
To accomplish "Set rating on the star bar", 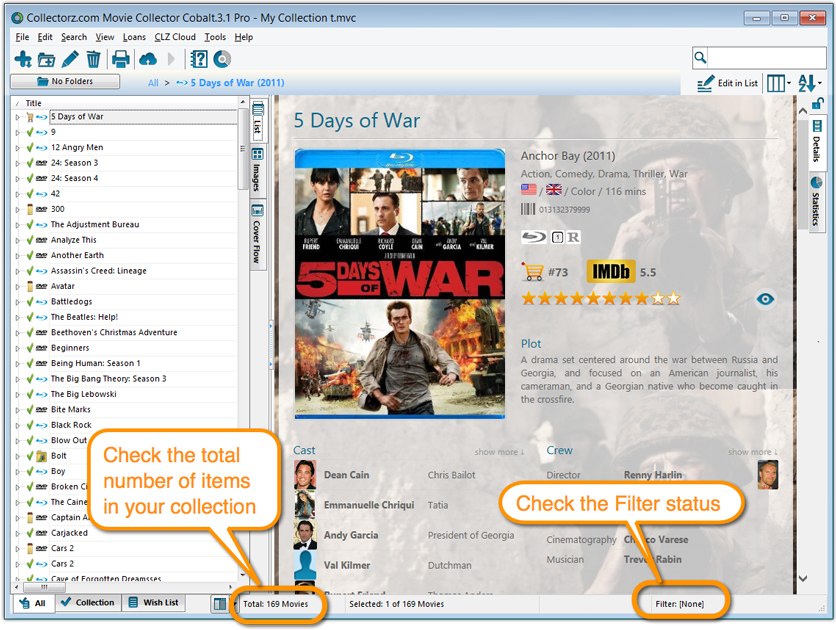I will (601, 298).
